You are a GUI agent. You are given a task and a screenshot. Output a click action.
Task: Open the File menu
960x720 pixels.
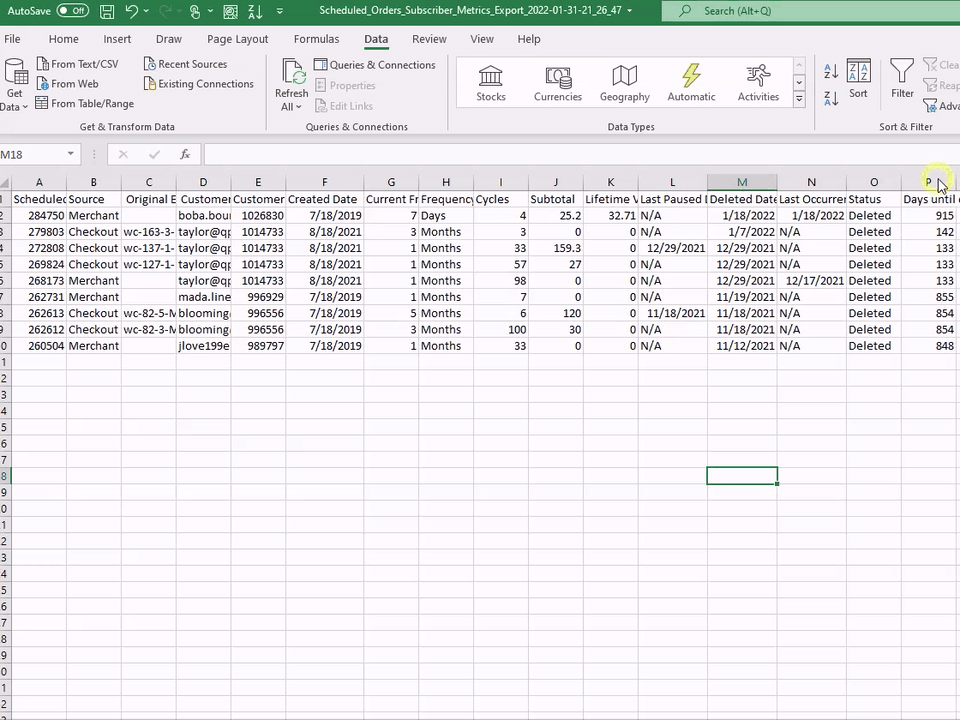(x=12, y=39)
